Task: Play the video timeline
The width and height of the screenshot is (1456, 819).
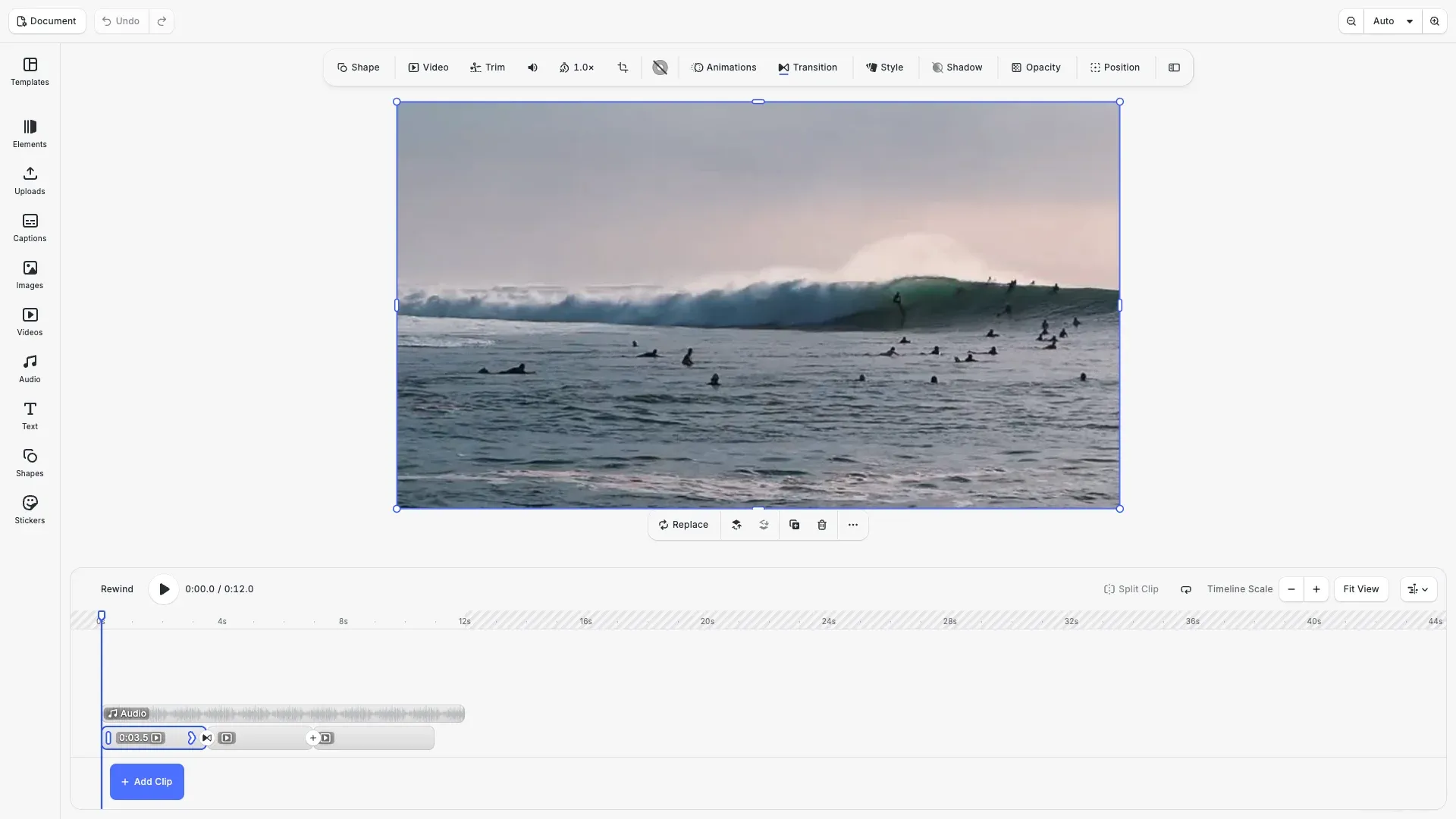Action: point(164,589)
